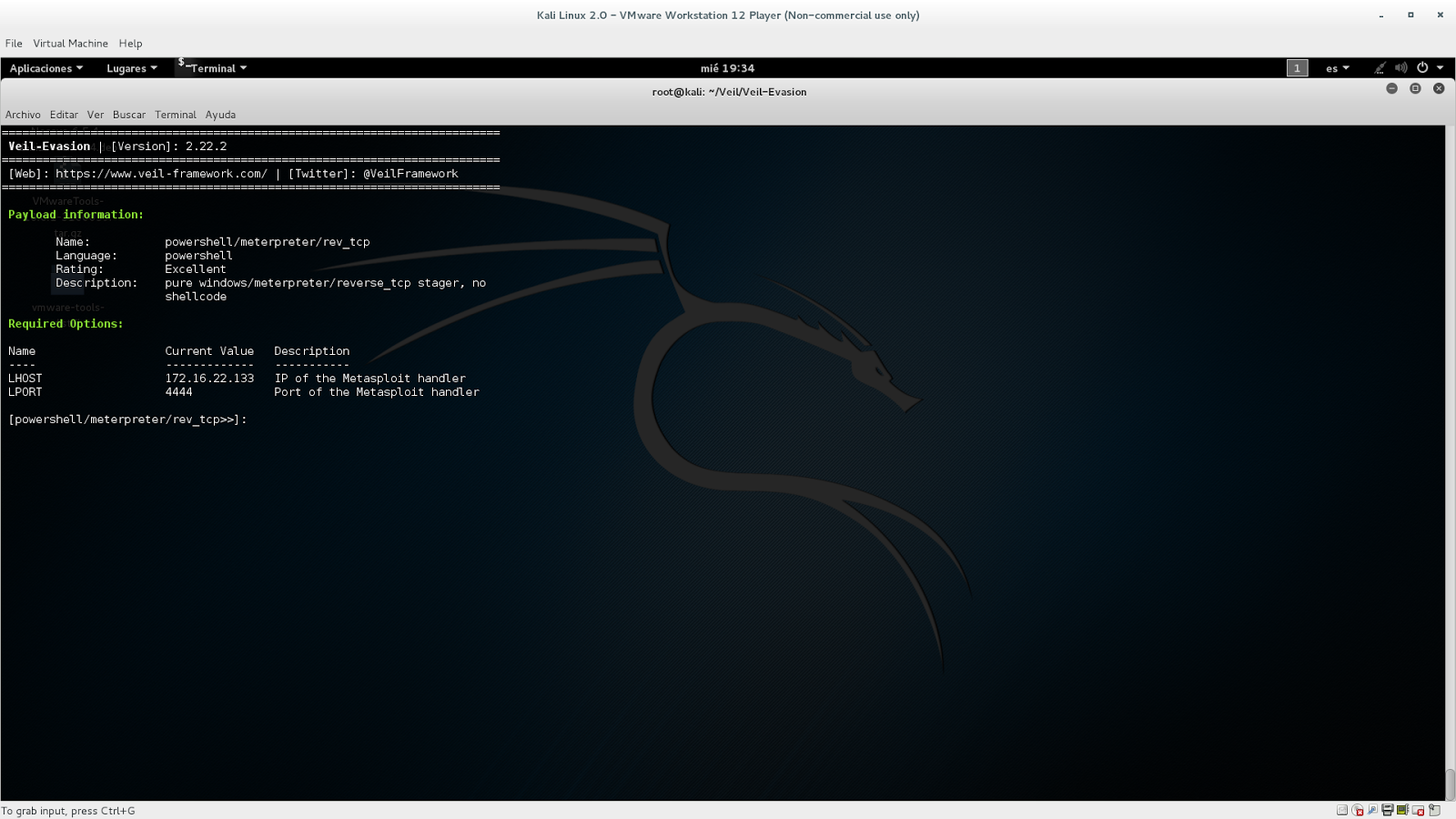This screenshot has height=819, width=1456.
Task: Click the power icon in the top panel
Action: [x=1422, y=68]
